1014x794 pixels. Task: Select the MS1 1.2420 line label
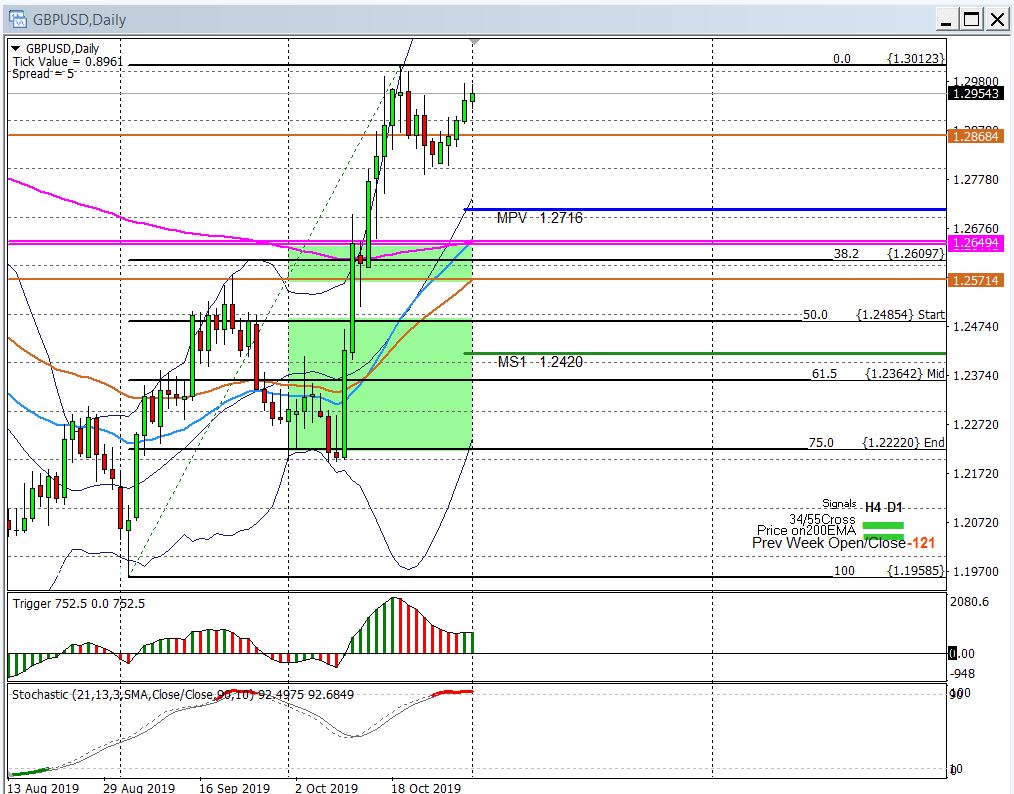539,362
